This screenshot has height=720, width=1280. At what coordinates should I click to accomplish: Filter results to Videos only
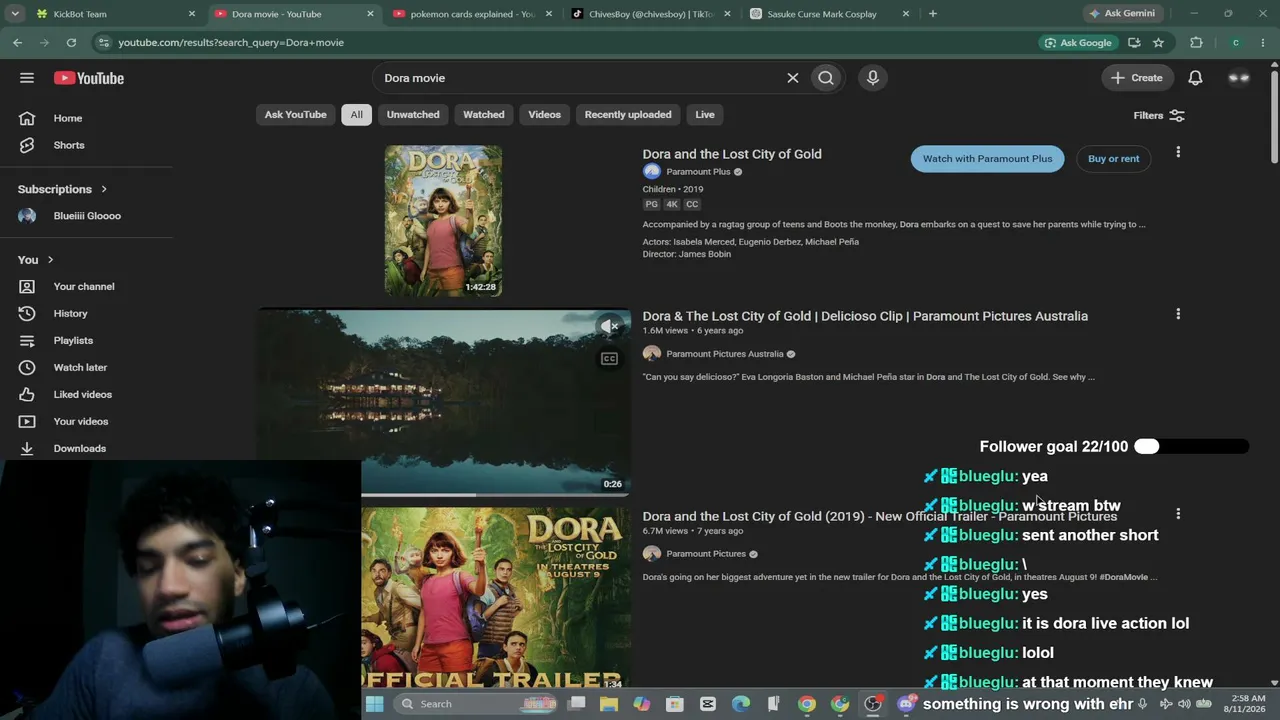(545, 115)
